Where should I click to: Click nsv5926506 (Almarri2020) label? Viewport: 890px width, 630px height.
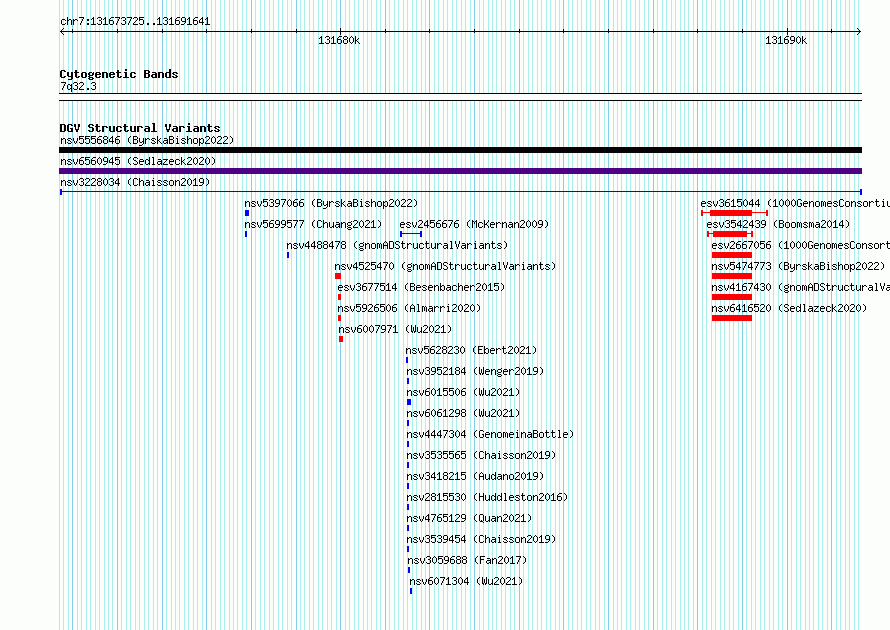[x=409, y=308]
